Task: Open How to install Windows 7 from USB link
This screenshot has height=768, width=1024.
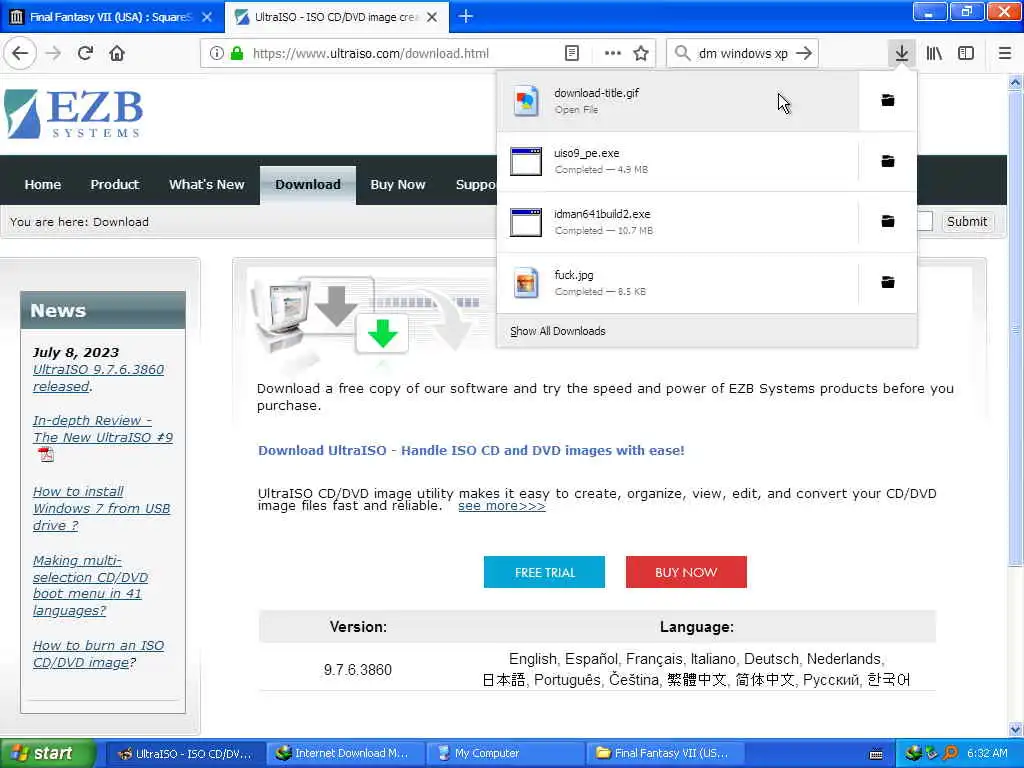Action: click(101, 508)
